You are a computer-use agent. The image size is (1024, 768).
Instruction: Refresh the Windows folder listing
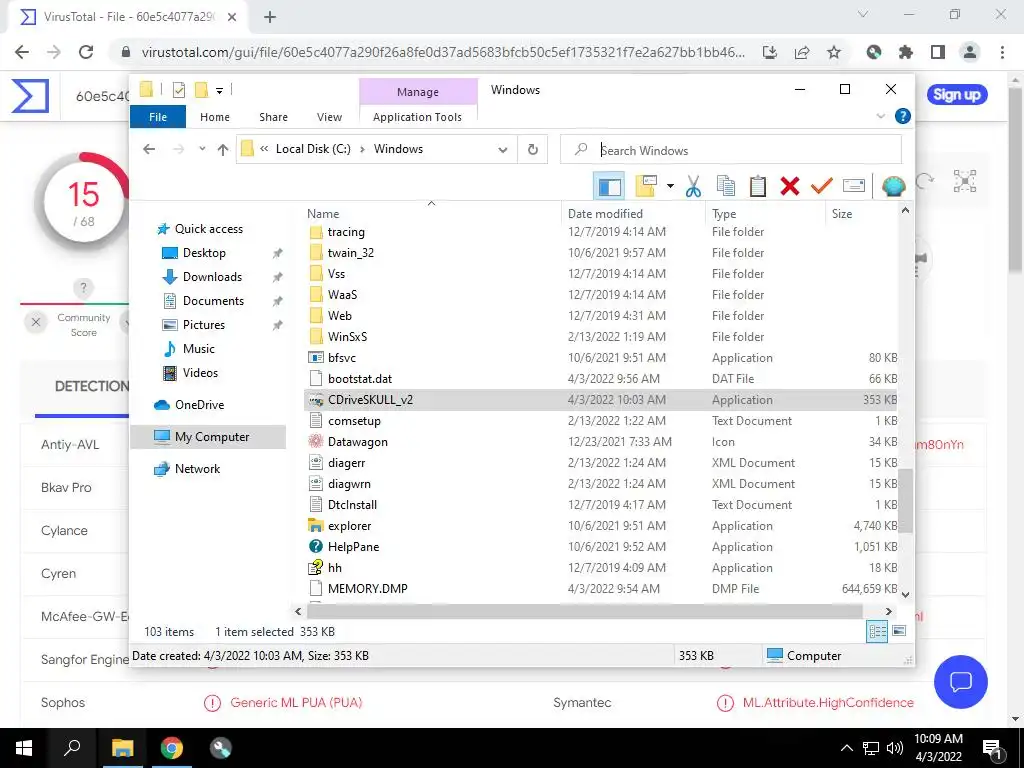pos(533,150)
